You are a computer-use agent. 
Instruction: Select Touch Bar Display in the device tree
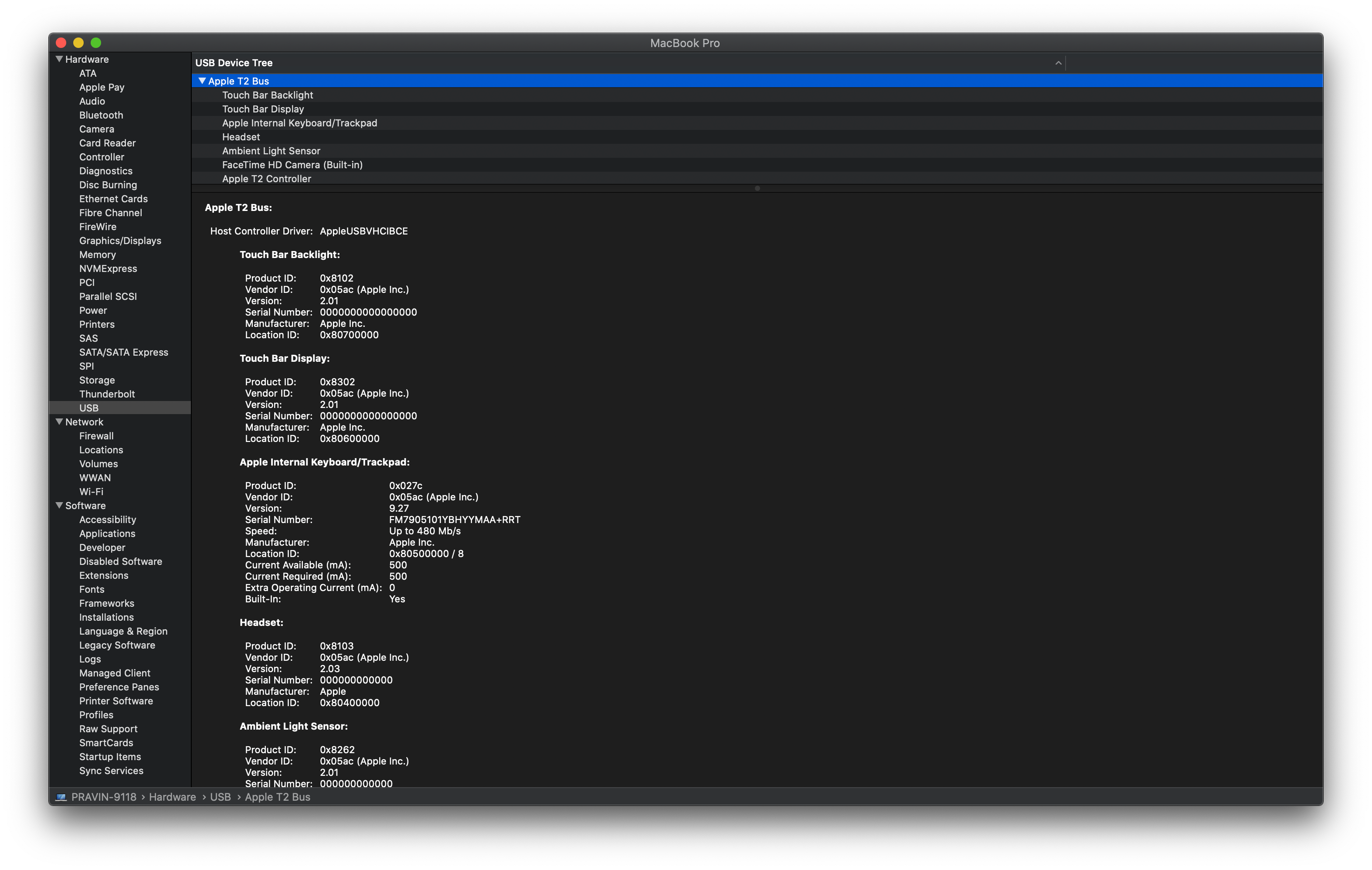pyautogui.click(x=263, y=109)
